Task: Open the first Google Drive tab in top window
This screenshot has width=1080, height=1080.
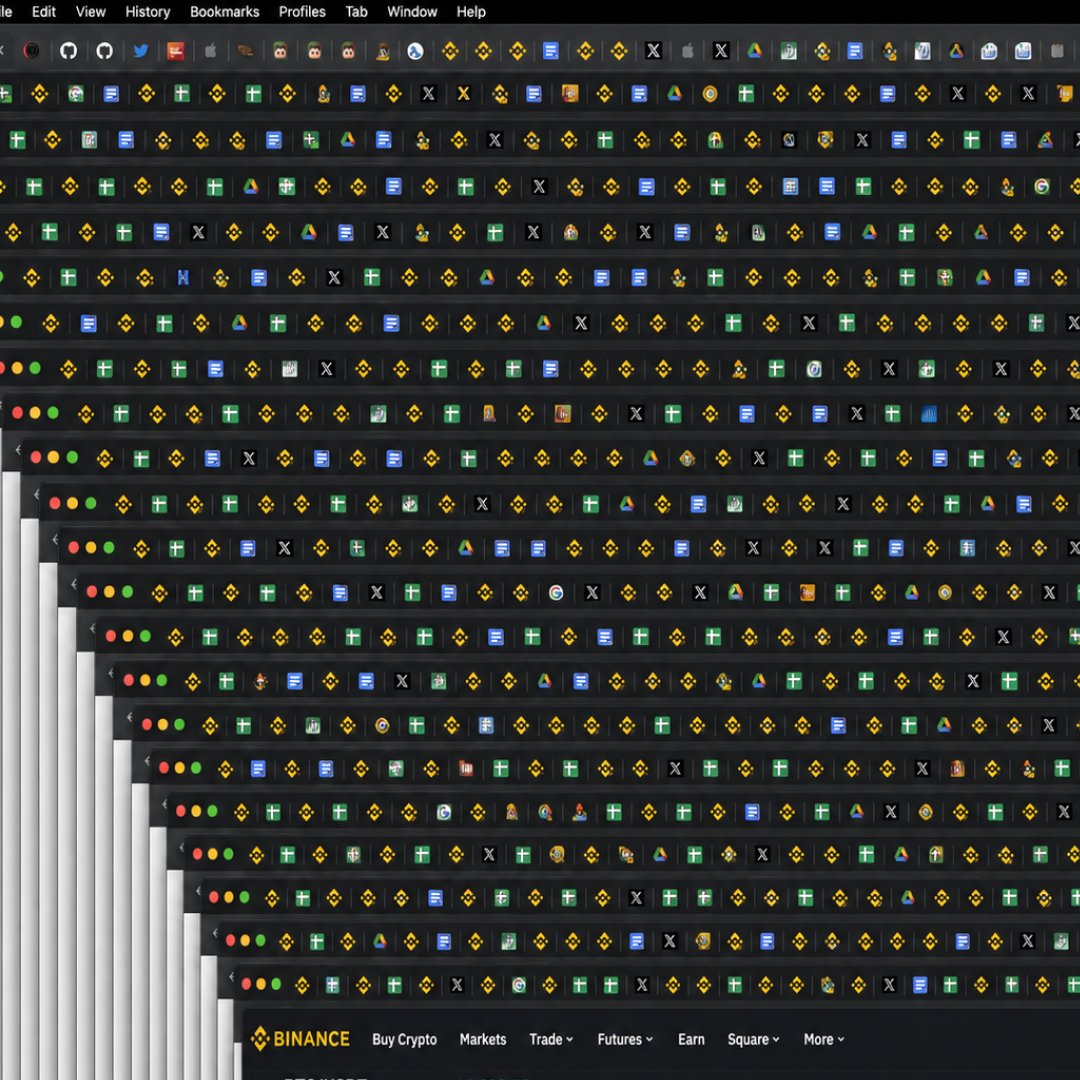Action: (x=755, y=50)
